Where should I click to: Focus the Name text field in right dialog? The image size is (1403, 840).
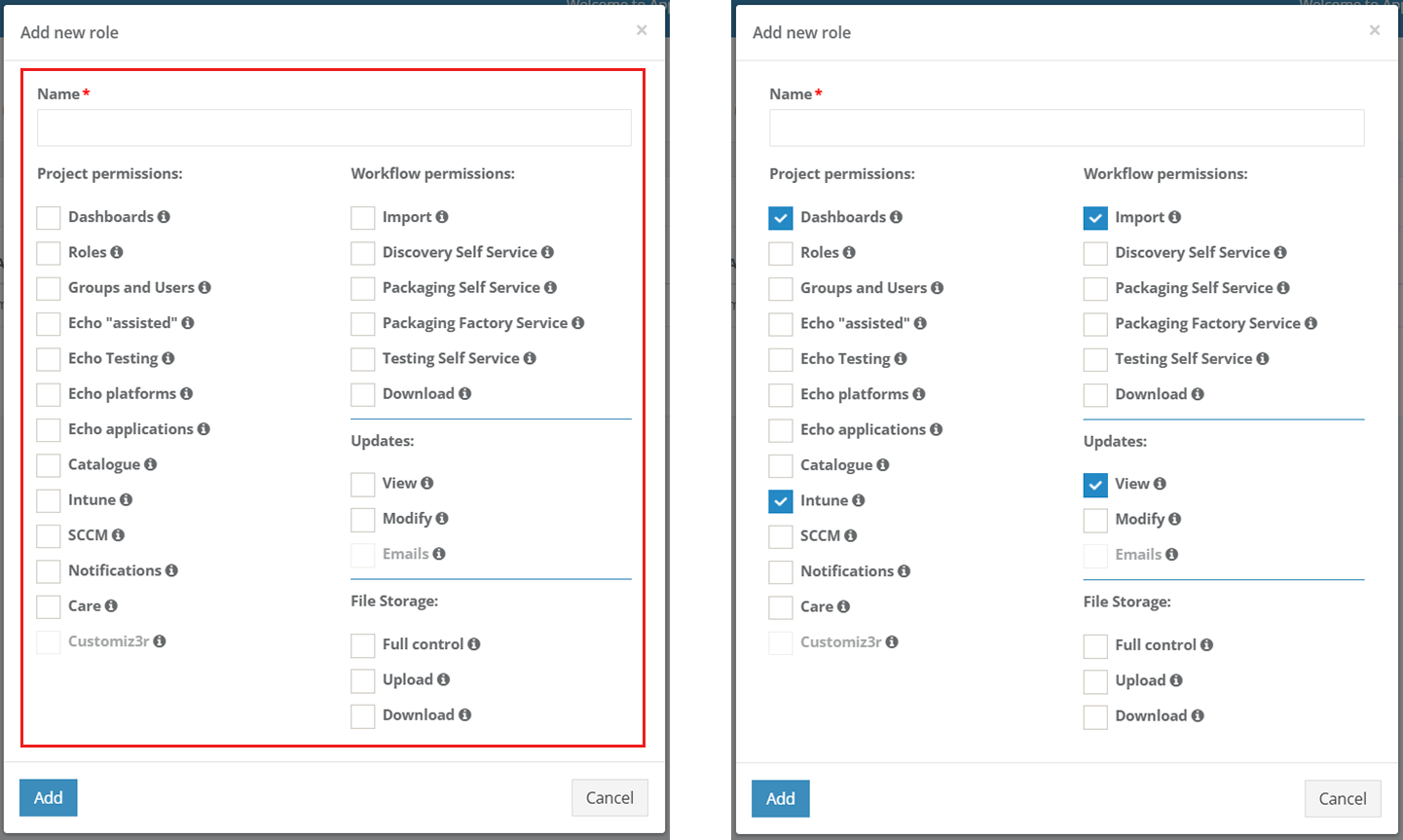pos(1066,128)
